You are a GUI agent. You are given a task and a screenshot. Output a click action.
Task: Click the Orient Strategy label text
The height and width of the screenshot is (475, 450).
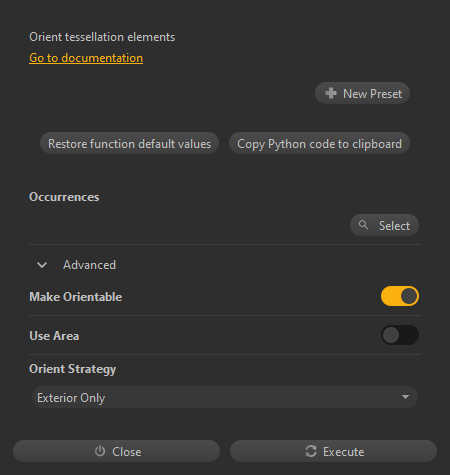(73, 369)
